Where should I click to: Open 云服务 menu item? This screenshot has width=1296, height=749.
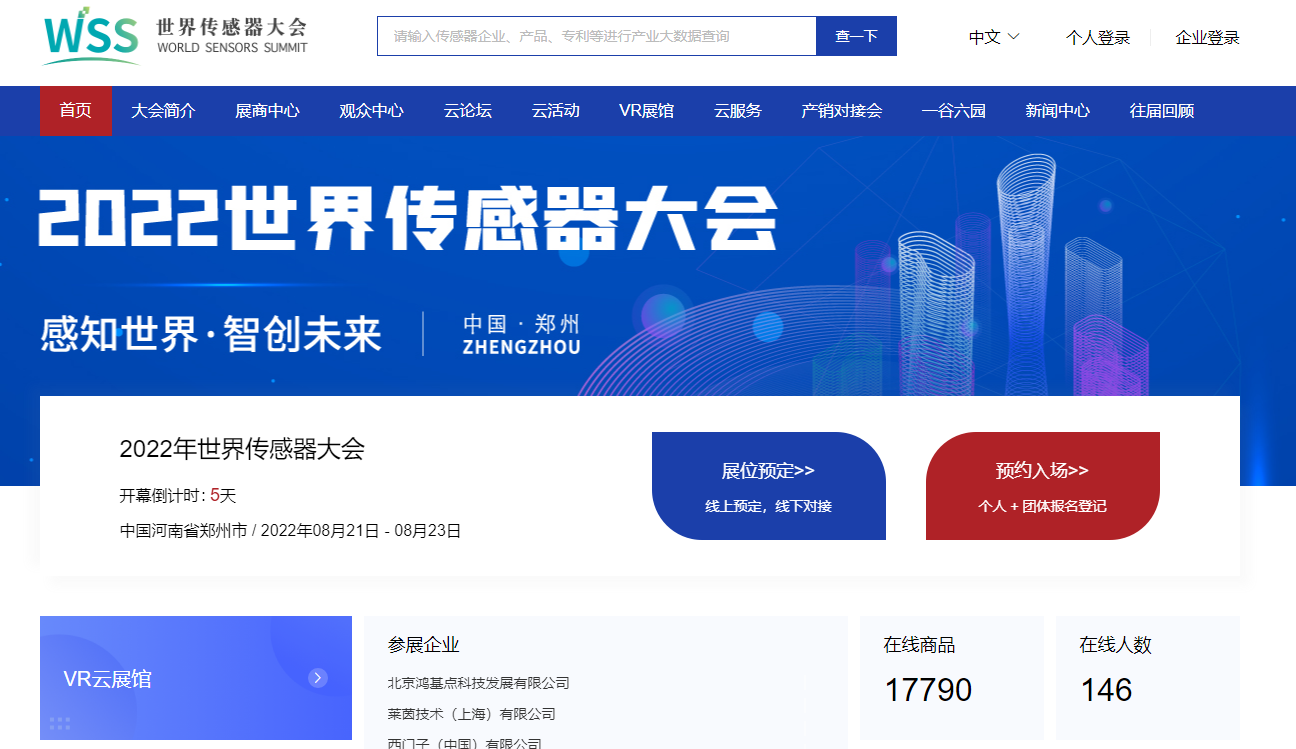coord(738,111)
